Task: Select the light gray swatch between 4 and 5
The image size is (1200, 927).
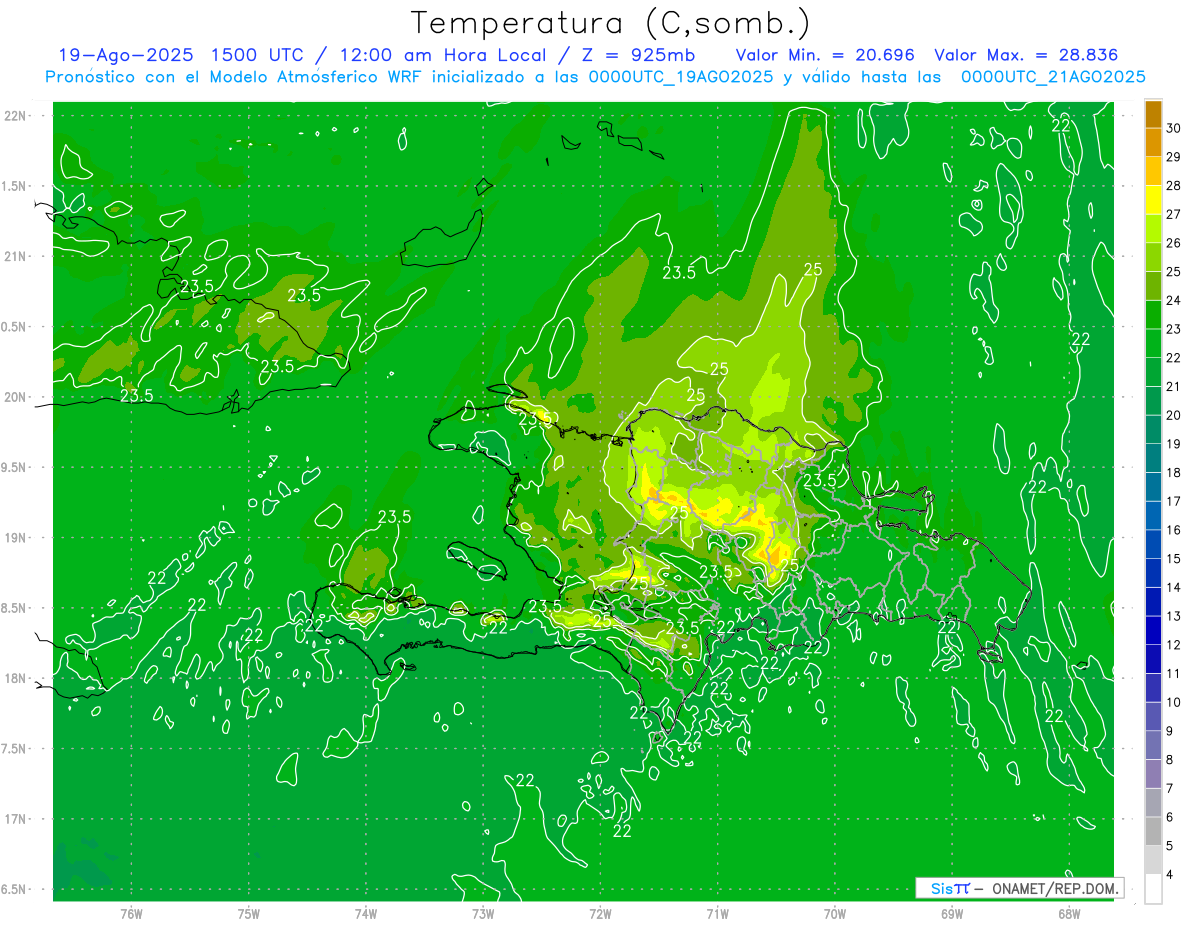Action: click(x=1153, y=860)
